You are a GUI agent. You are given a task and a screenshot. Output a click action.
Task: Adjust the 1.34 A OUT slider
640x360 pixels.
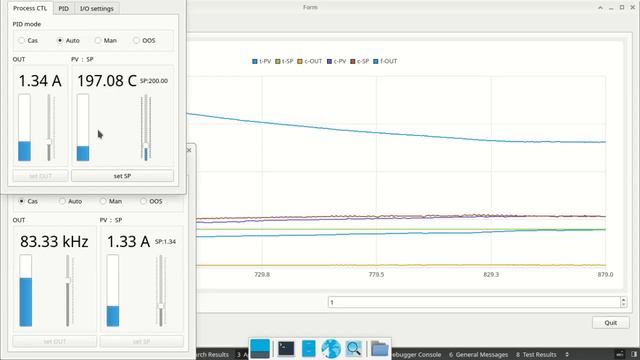(49, 142)
